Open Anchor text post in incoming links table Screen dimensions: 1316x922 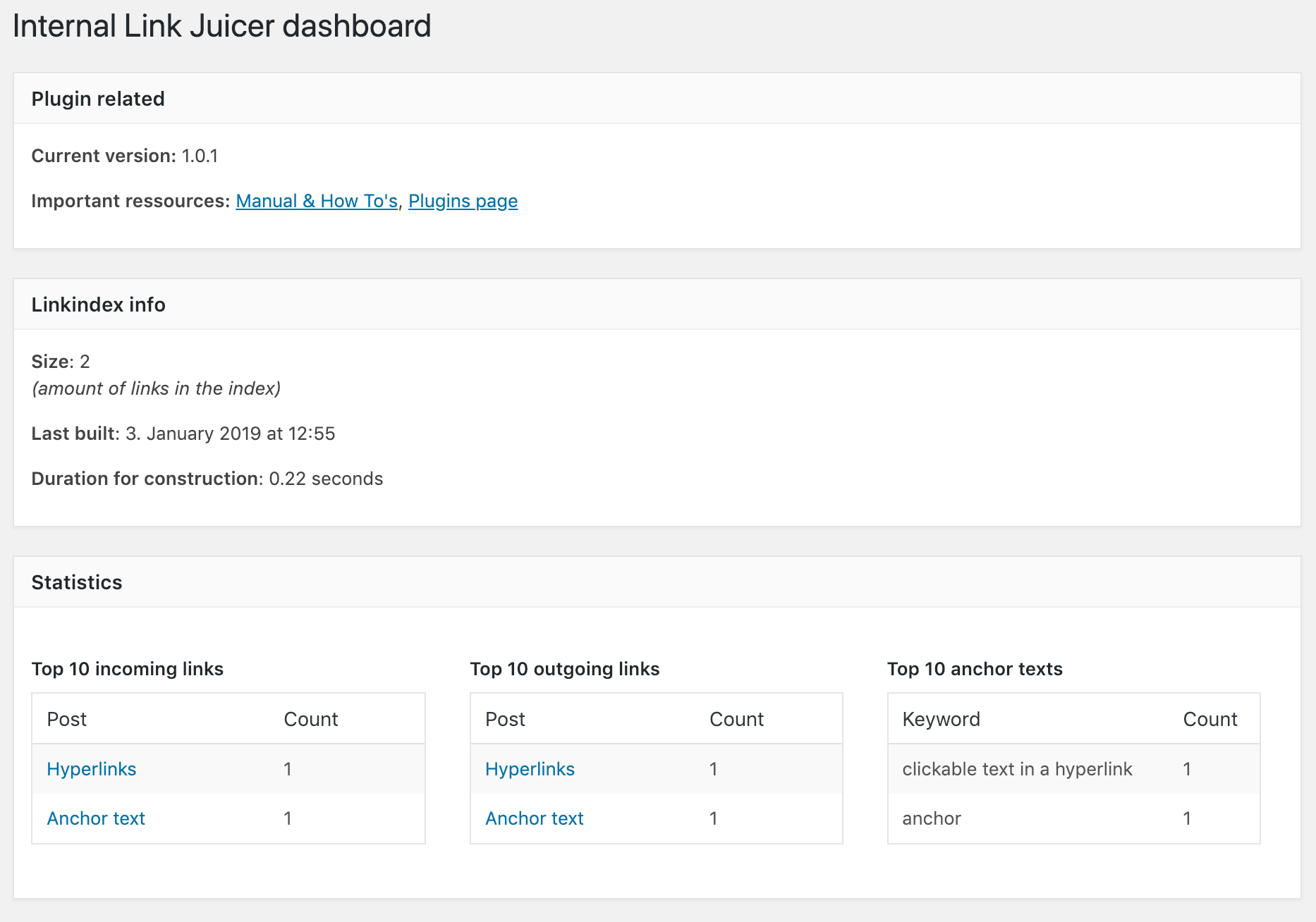pyautogui.click(x=96, y=818)
